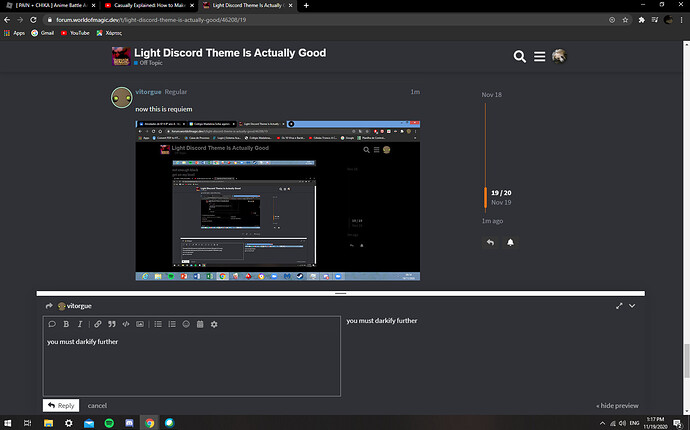Viewport: 690px width, 430px height.
Task: Insert numbered list in composer
Action: 172,324
